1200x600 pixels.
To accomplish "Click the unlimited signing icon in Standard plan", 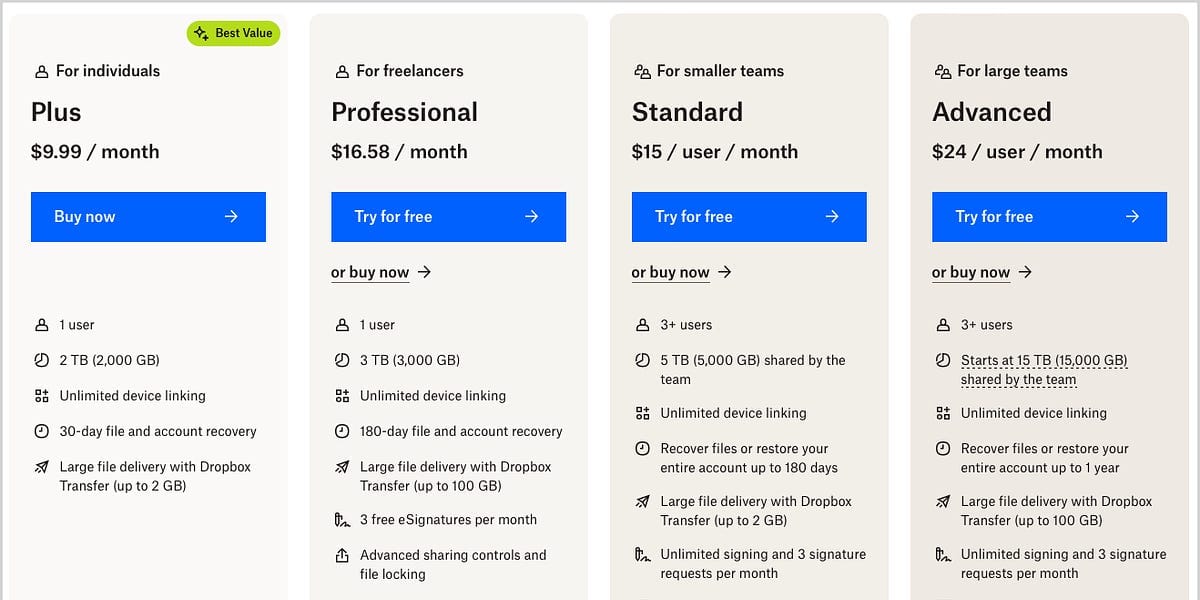I will pyautogui.click(x=642, y=555).
